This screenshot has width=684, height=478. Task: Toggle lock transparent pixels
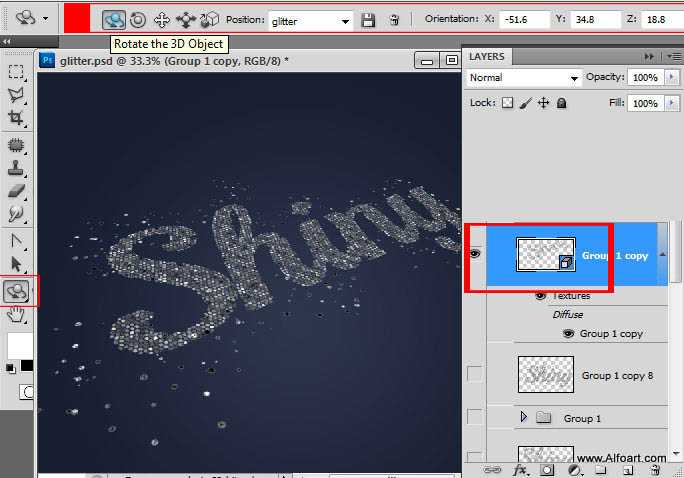point(507,103)
